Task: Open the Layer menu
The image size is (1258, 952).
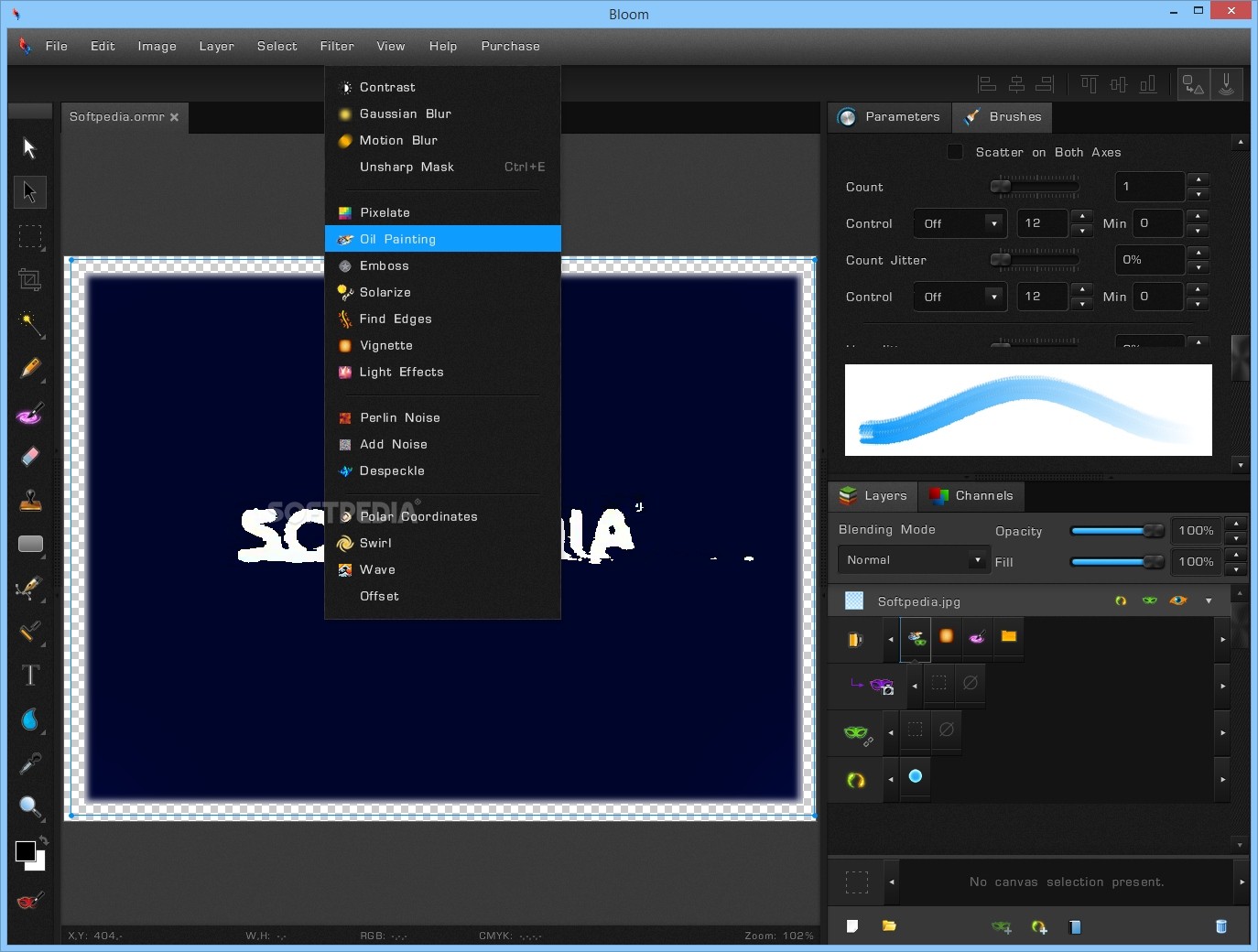Action: coord(217,46)
